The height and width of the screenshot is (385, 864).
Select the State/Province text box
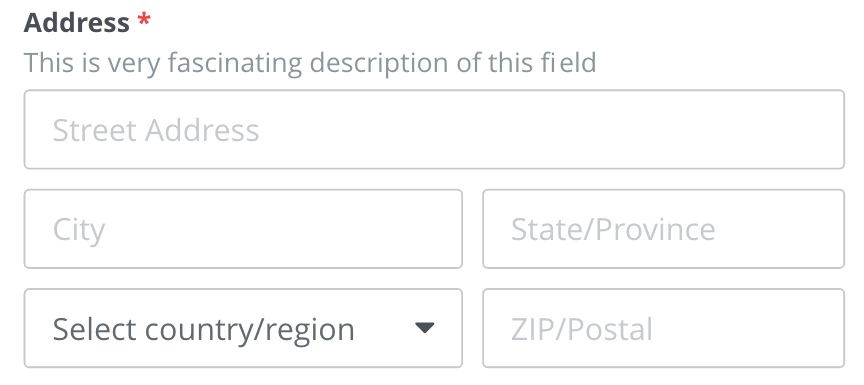663,229
